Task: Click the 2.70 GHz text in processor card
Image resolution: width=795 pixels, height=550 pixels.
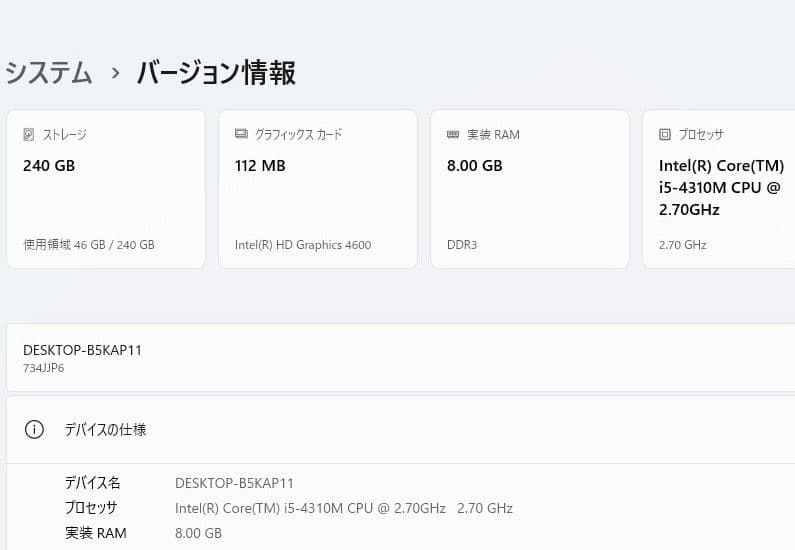Action: click(682, 245)
